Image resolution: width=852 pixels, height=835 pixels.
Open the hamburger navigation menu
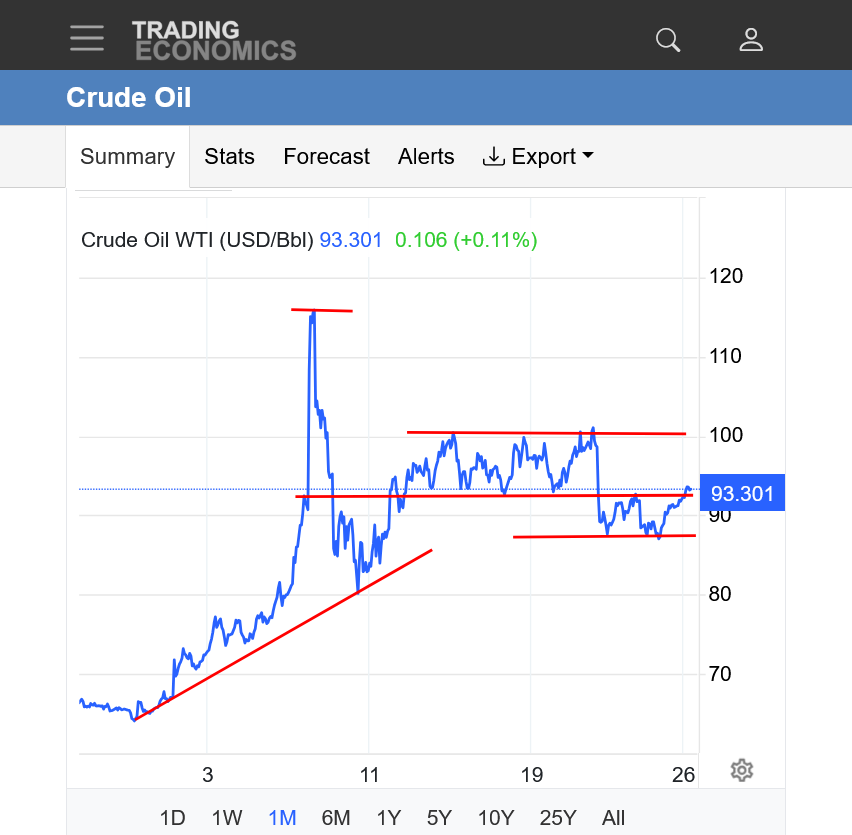[x=87, y=38]
